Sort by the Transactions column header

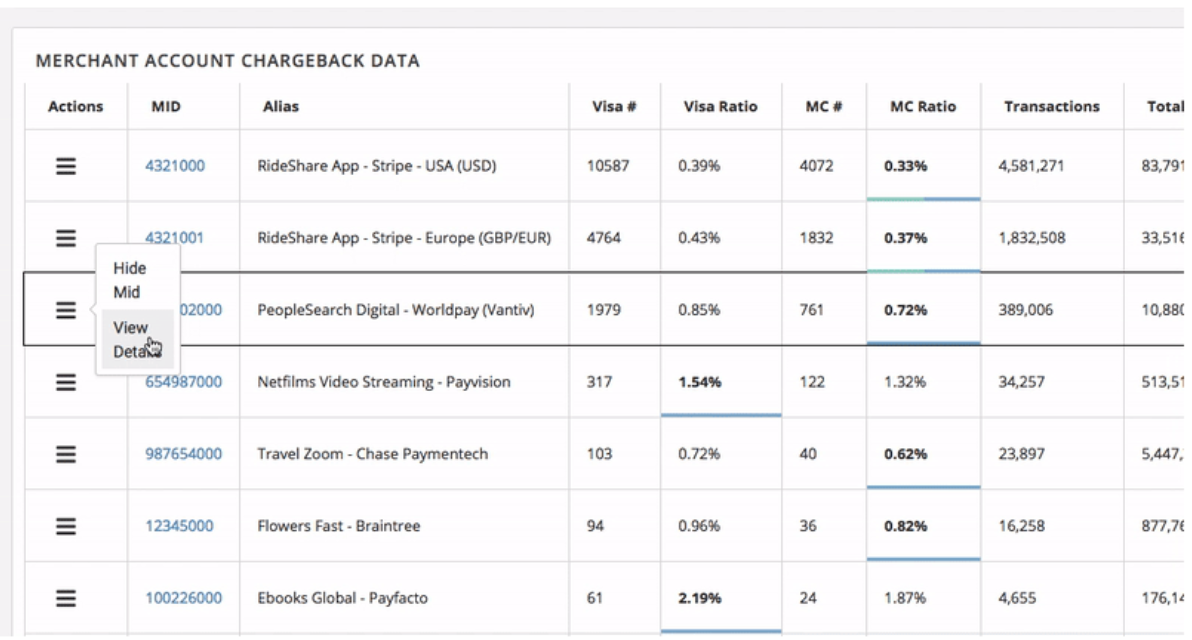tap(1052, 106)
